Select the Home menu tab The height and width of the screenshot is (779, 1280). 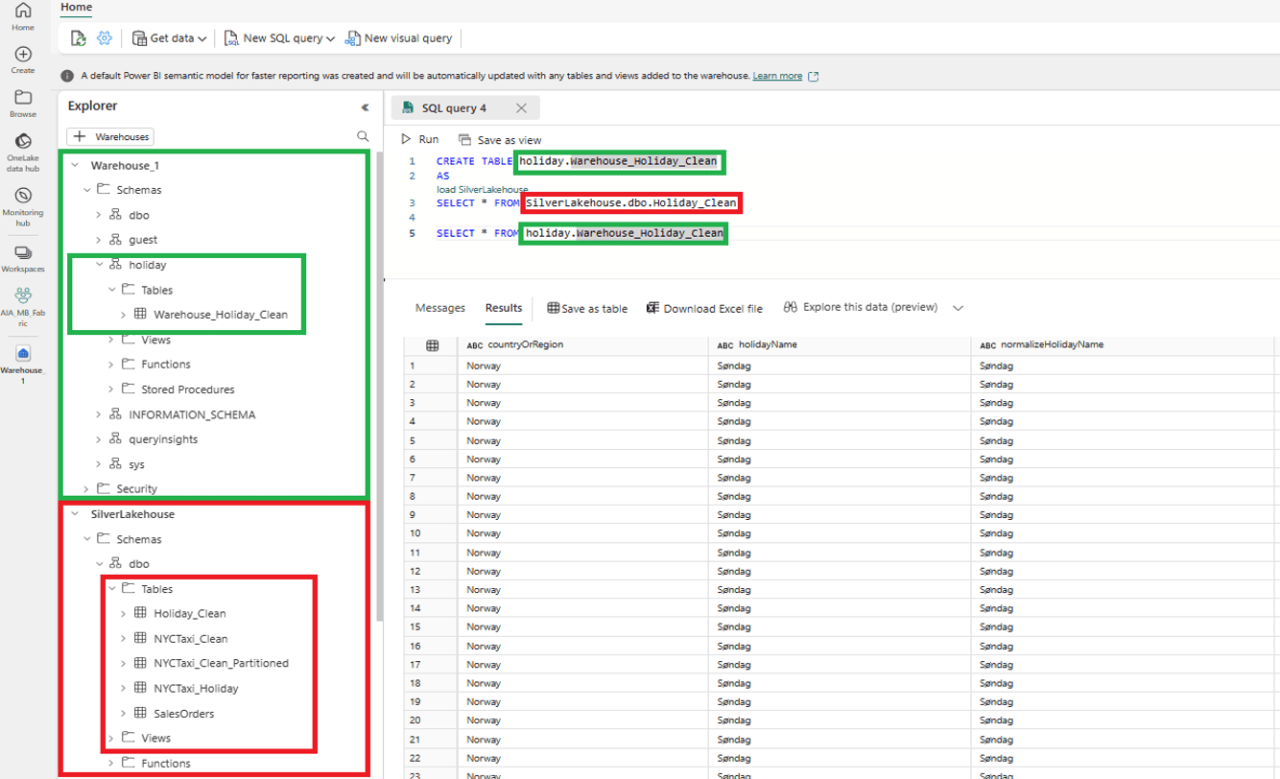coord(76,7)
